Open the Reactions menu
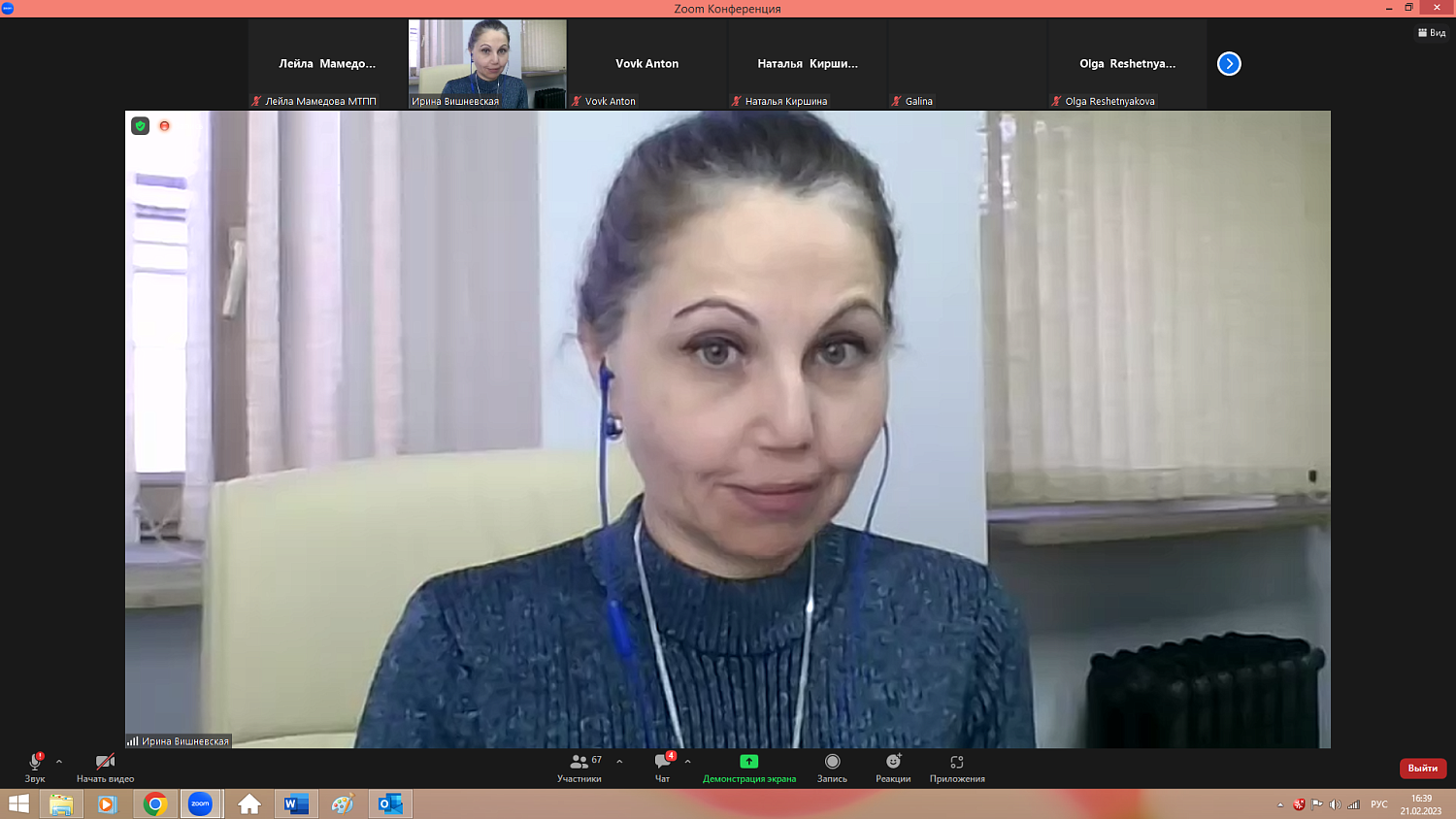This screenshot has width=1456, height=819. pos(893,763)
